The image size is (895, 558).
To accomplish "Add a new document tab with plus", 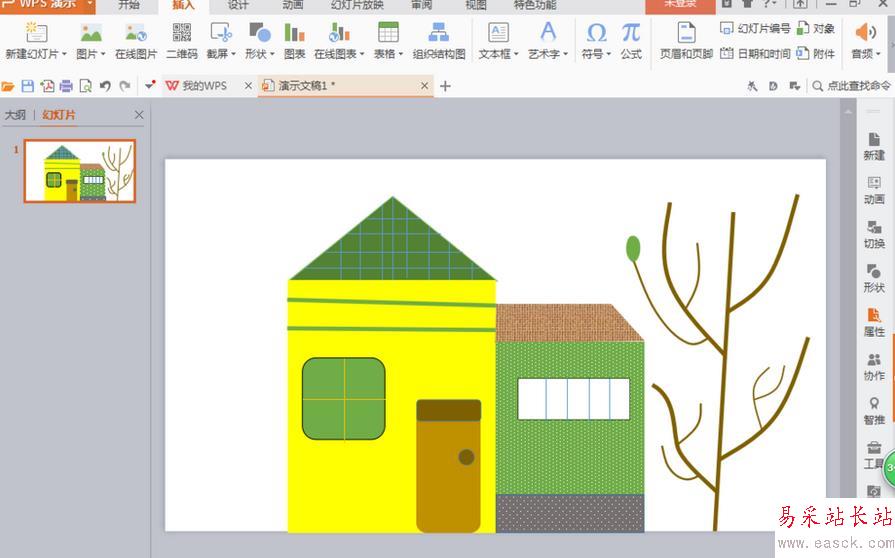I will (445, 86).
